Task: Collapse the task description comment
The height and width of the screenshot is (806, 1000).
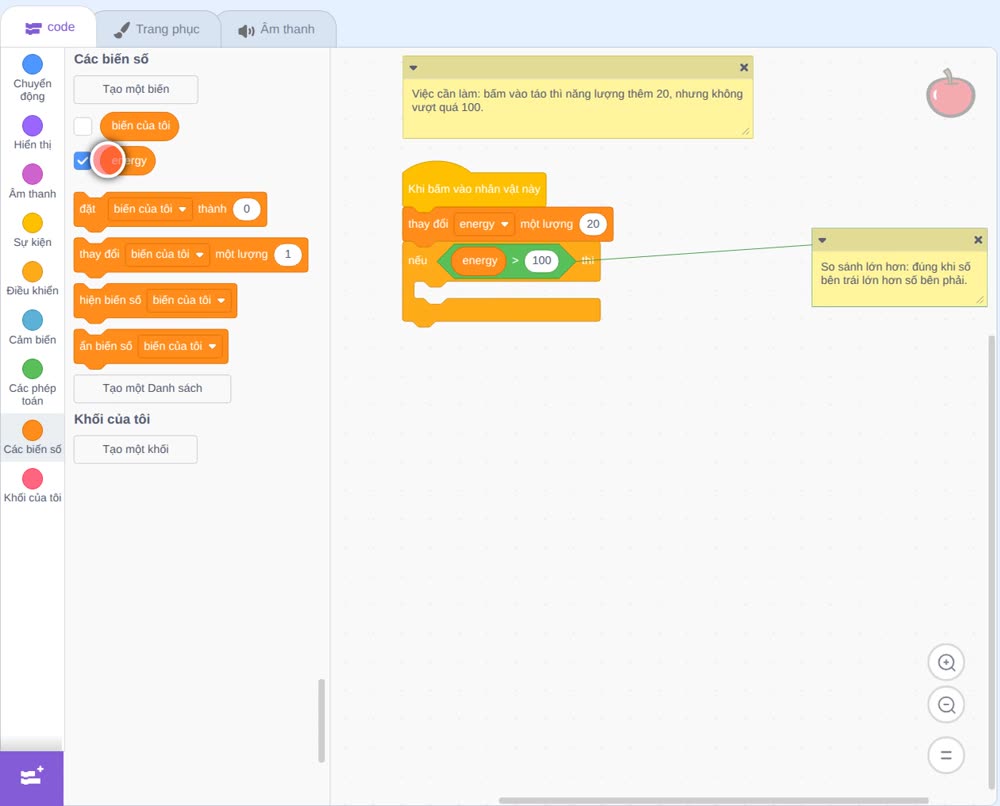Action: pos(413,68)
